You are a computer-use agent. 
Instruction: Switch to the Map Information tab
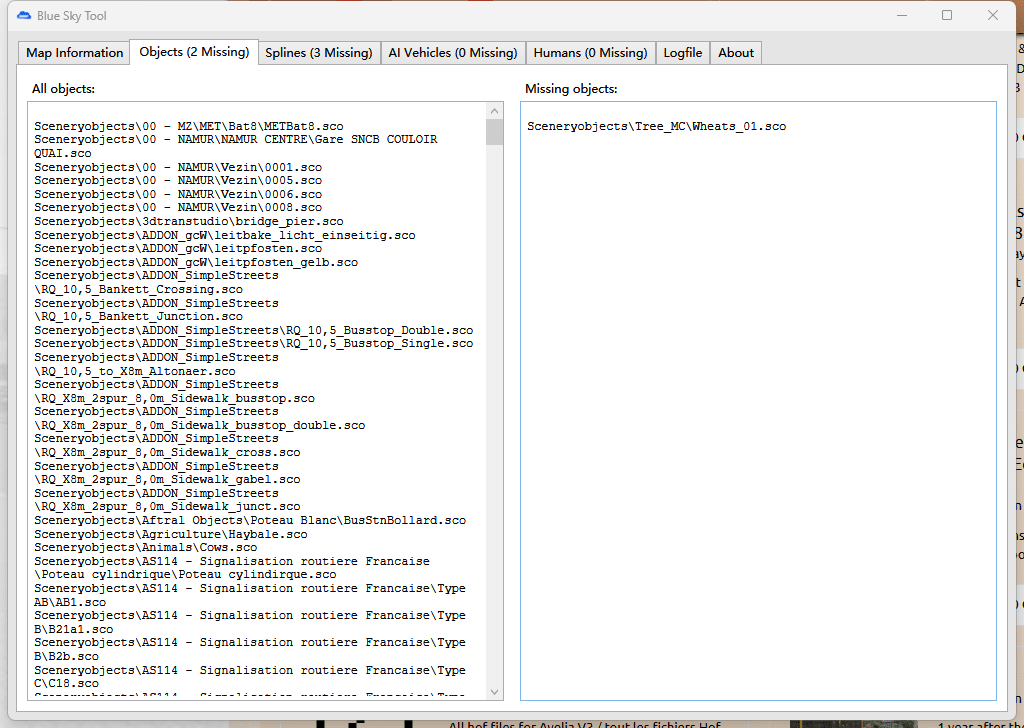coord(75,53)
